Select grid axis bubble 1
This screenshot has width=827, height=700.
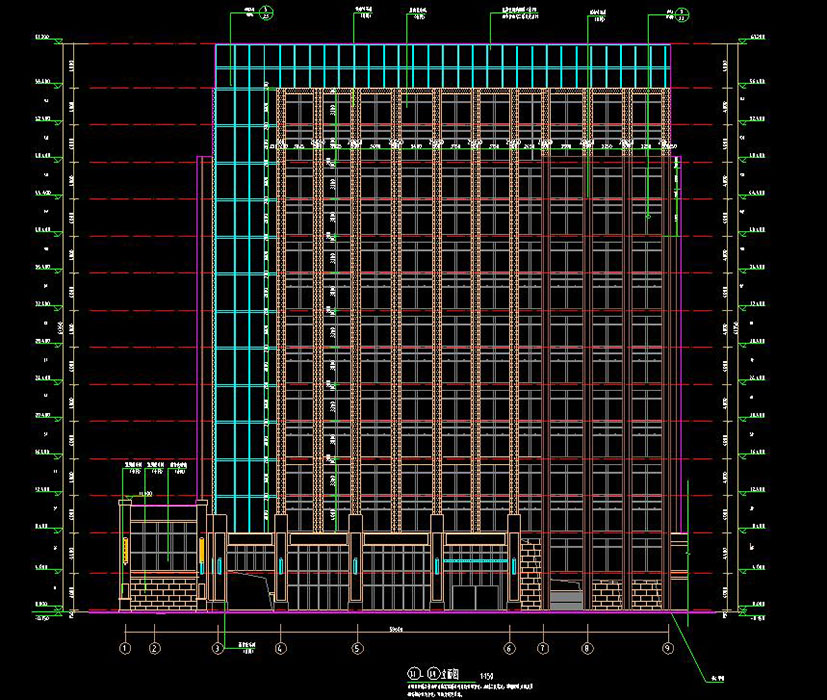(x=125, y=648)
